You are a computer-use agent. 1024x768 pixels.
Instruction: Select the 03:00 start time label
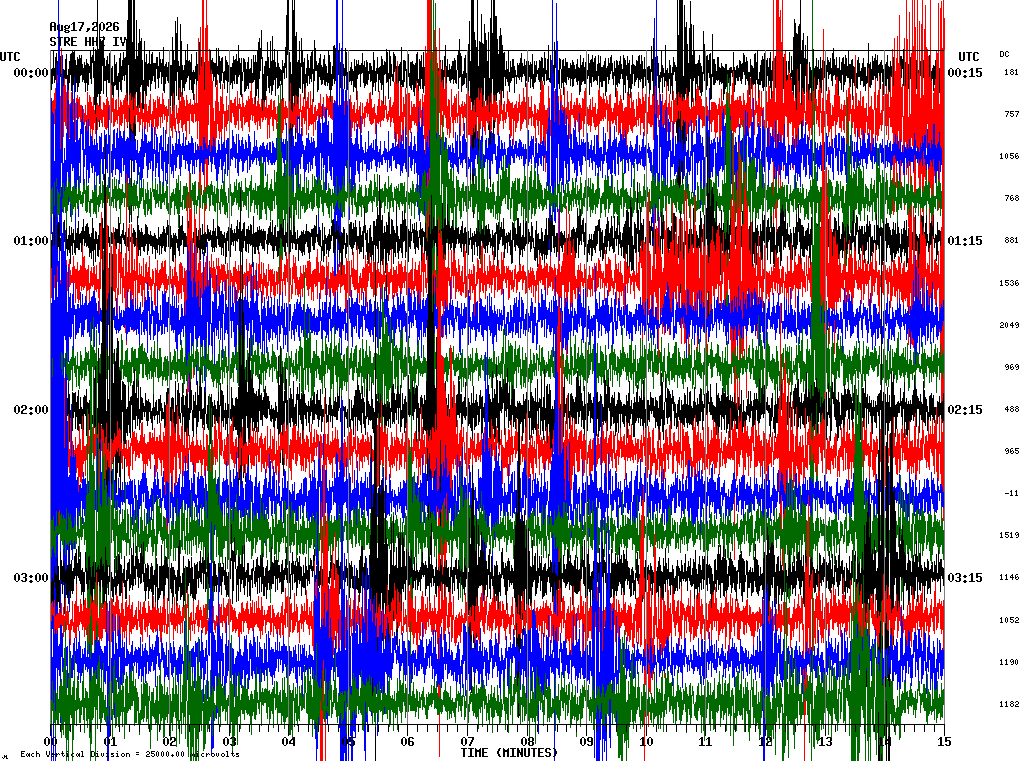click(31, 578)
